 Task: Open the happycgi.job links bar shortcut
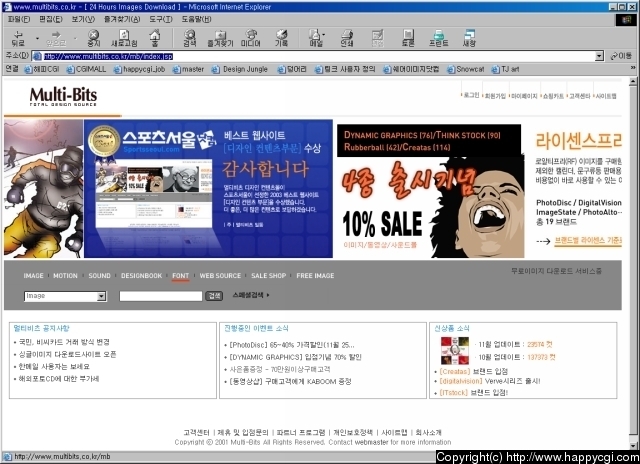[x=139, y=69]
